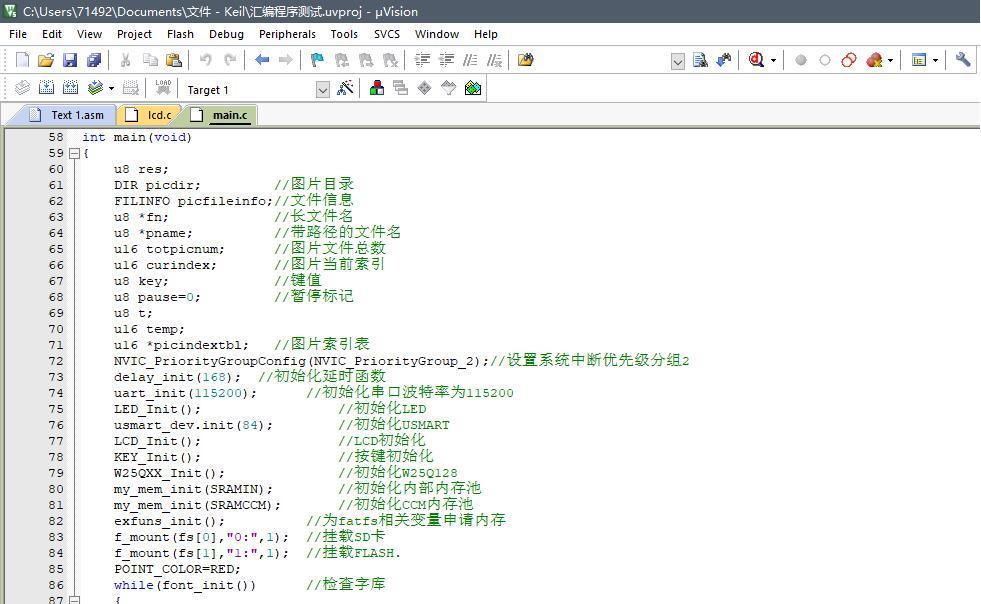Open Find in Files icon
The width and height of the screenshot is (981, 604).
point(526,60)
